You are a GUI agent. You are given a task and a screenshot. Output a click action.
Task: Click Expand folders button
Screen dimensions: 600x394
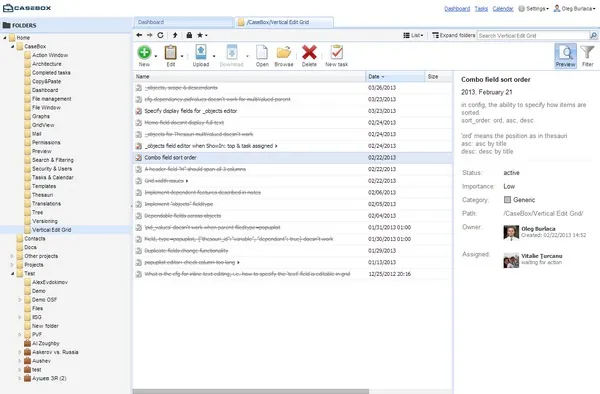(453, 35)
